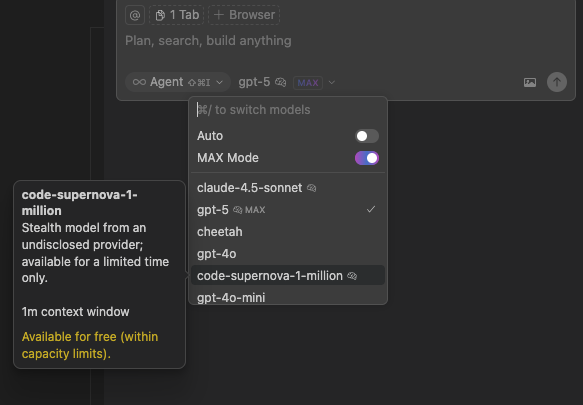Select claude-4.5-sonnet from the model list
This screenshot has width=583, height=405.
click(x=288, y=188)
